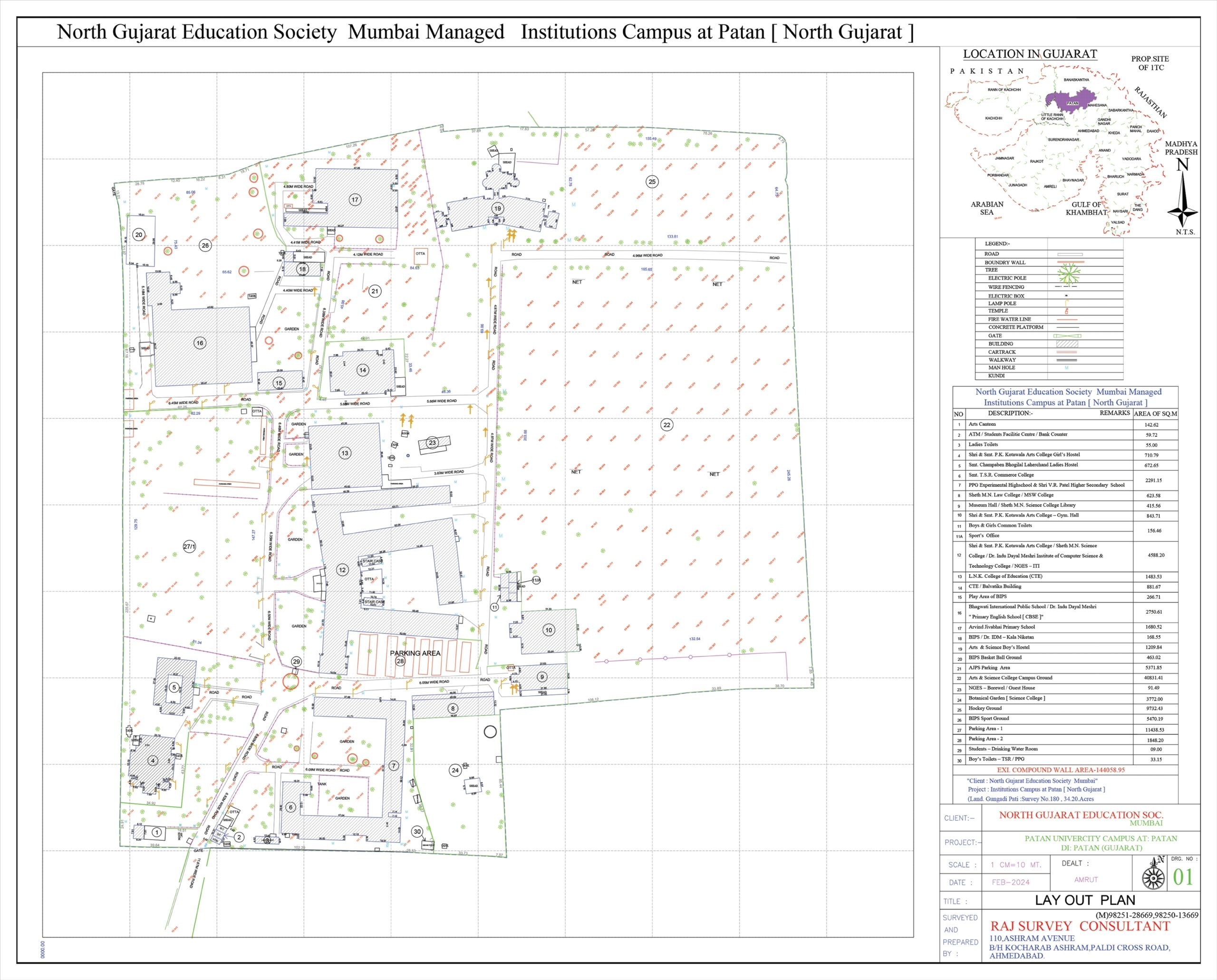Viewport: 1217px width, 980px height.
Task: Click the drawing number 01 box
Action: coord(1183,877)
